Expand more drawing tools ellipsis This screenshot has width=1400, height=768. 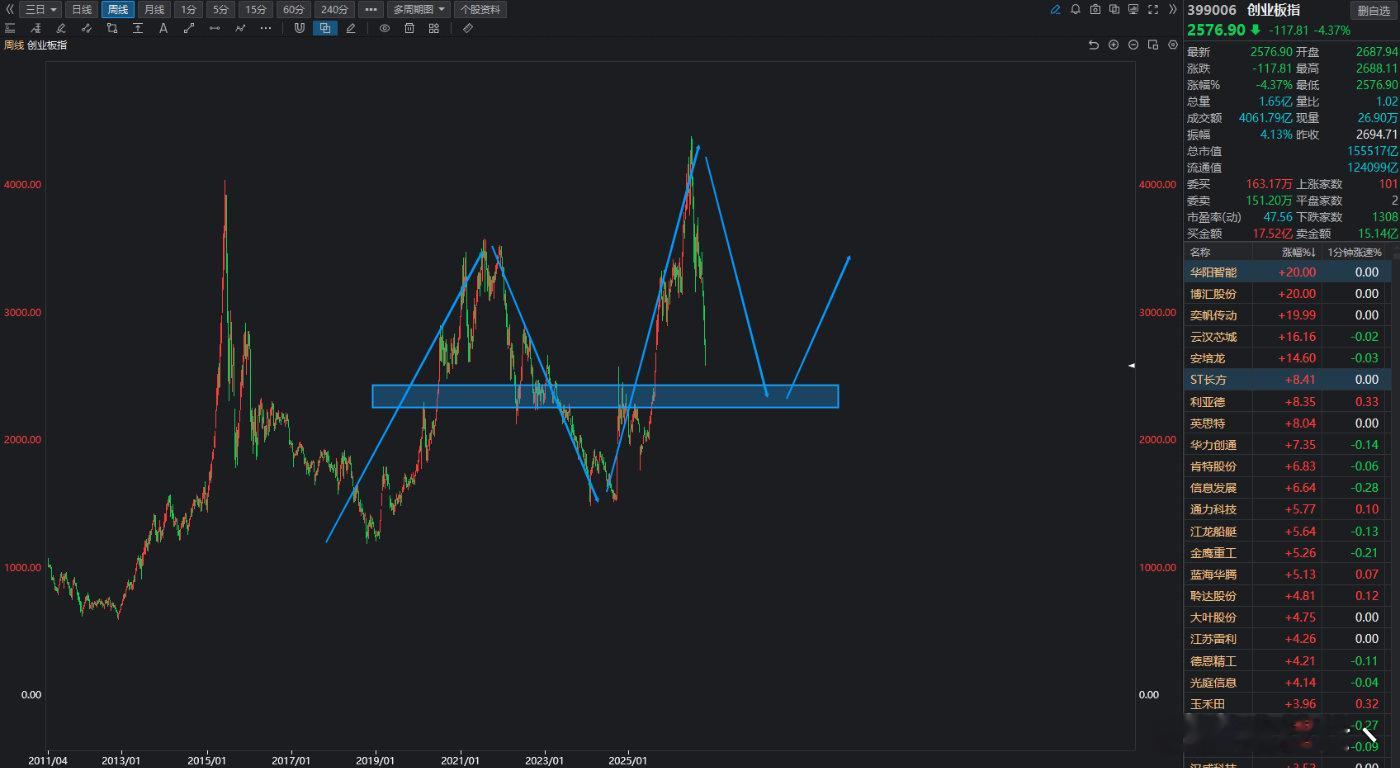point(266,28)
